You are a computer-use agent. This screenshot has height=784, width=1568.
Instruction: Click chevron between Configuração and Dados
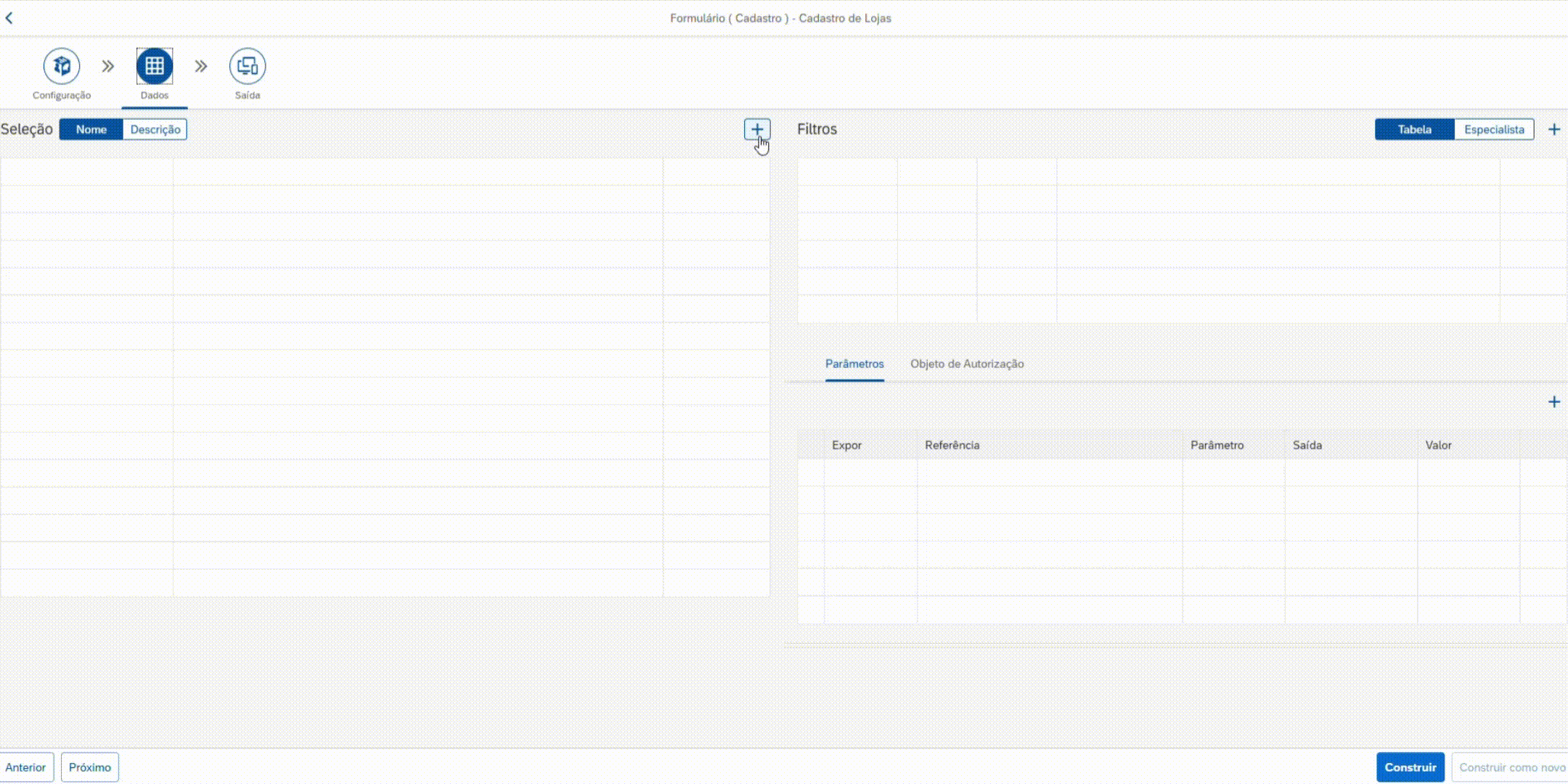[108, 66]
